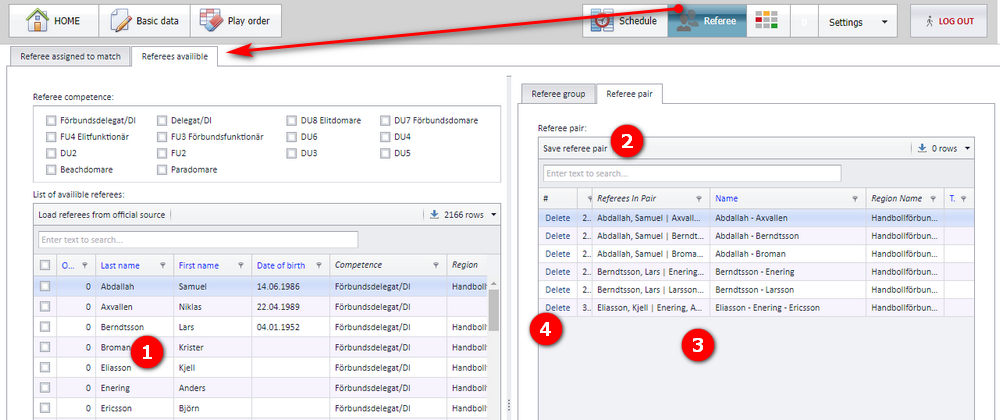The height and width of the screenshot is (420, 1000).
Task: Select the checkbox for Berndtsson Lars row
Action: (x=45, y=327)
